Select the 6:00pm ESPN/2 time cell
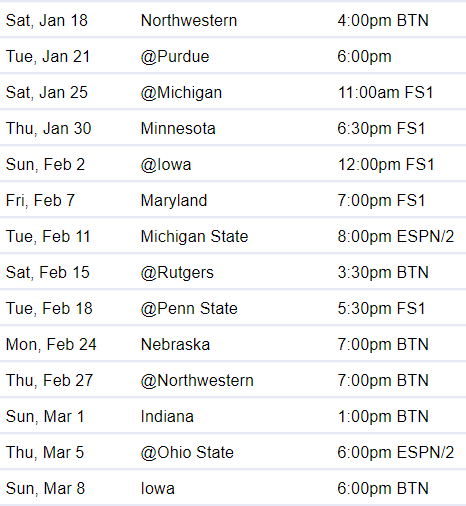466x506 pixels. (396, 453)
